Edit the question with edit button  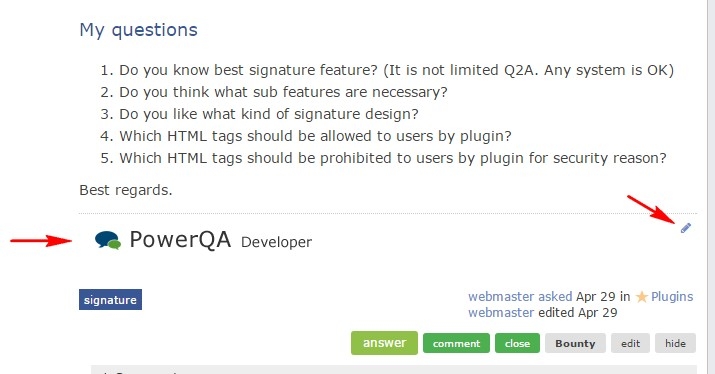tap(631, 343)
